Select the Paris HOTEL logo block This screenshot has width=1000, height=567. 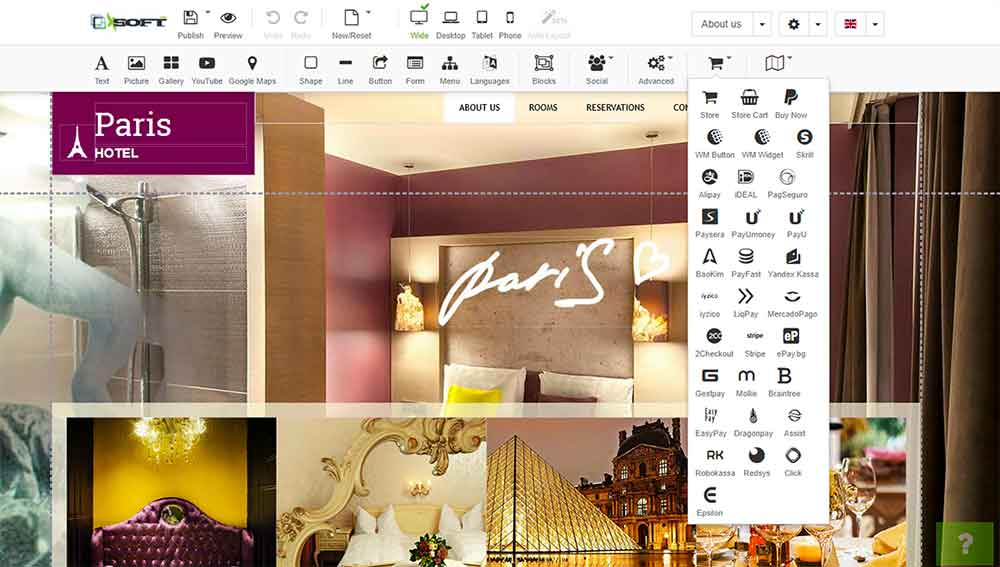[x=153, y=133]
